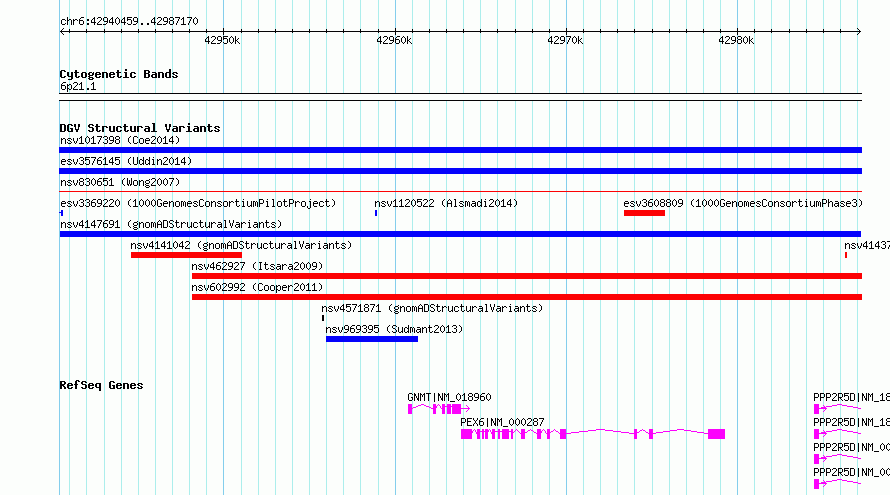890x495 pixels.
Task: Click the Cytogenetic Bands track title
Action: [x=119, y=74]
